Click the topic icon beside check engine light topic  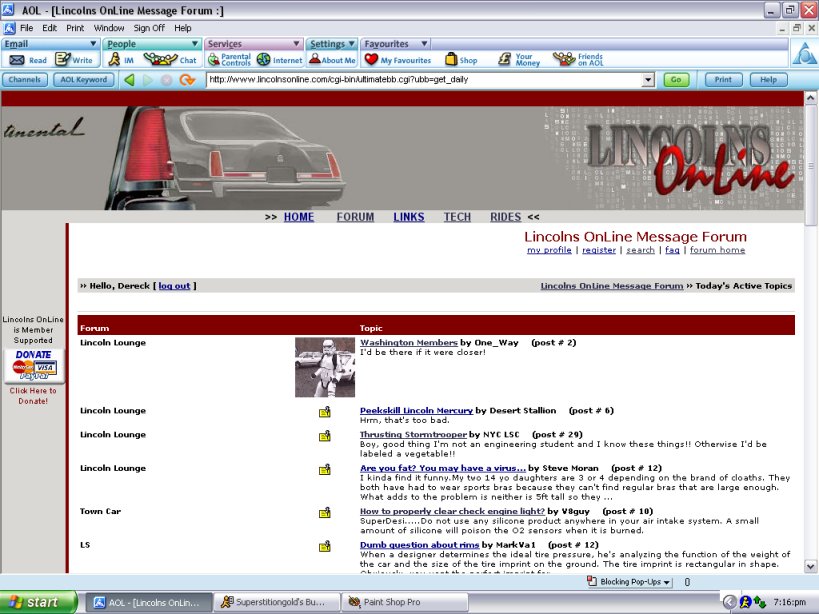(x=325, y=513)
